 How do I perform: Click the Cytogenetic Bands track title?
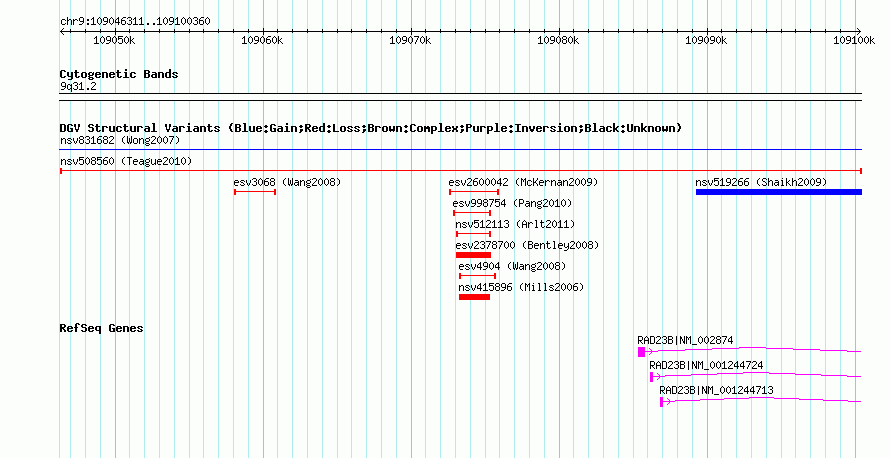(119, 74)
